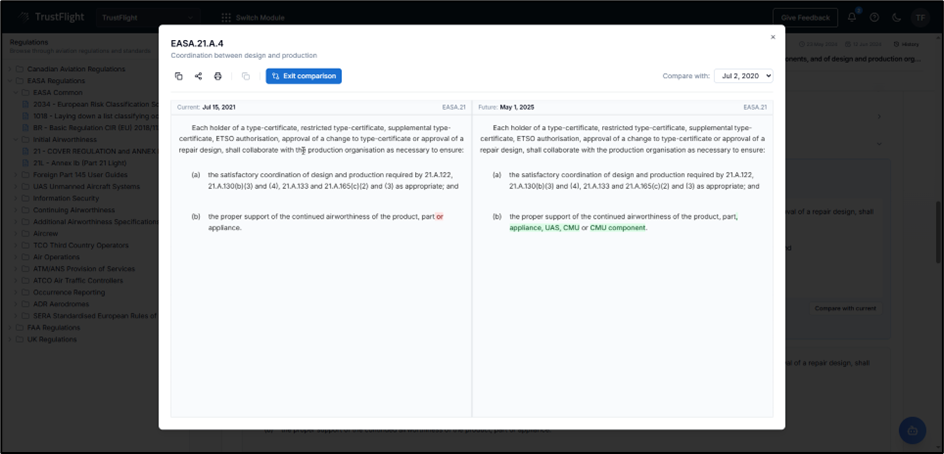Image resolution: width=944 pixels, height=454 pixels.
Task: Open the help question mark icon
Action: tap(874, 17)
